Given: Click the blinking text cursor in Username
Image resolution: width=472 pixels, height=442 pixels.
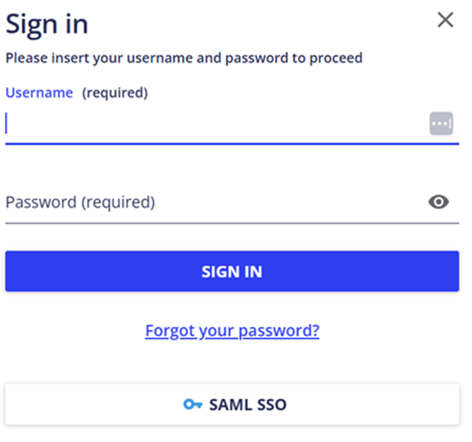Looking at the screenshot, I should (6, 123).
